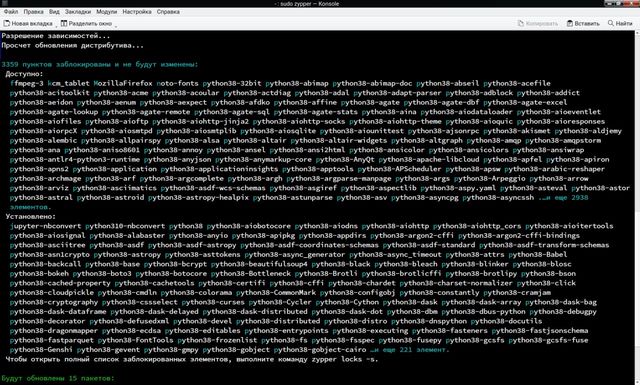Open the Настройка menu
The width and height of the screenshot is (640, 385).
[137, 12]
